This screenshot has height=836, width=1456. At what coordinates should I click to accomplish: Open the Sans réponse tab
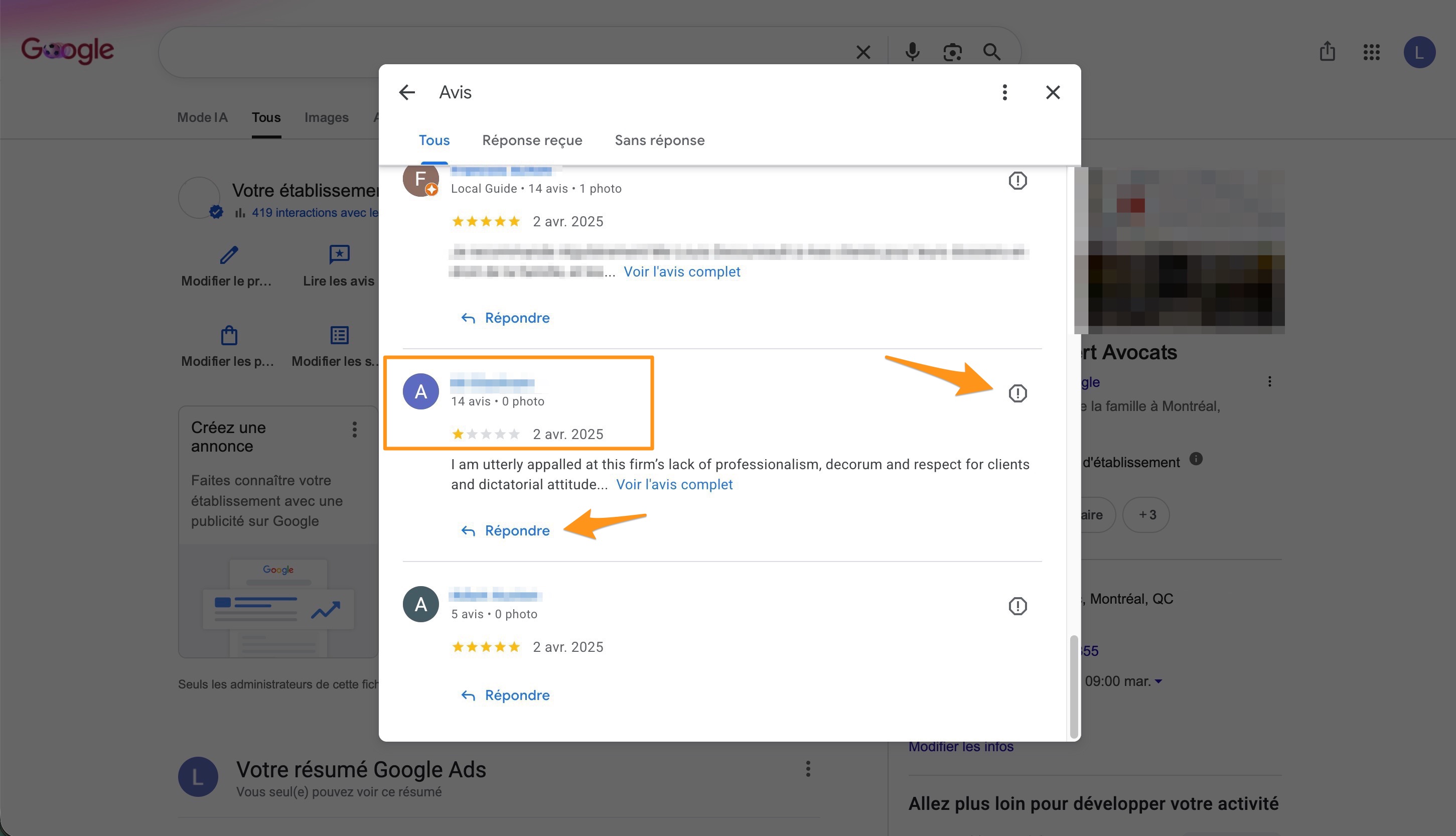point(659,140)
